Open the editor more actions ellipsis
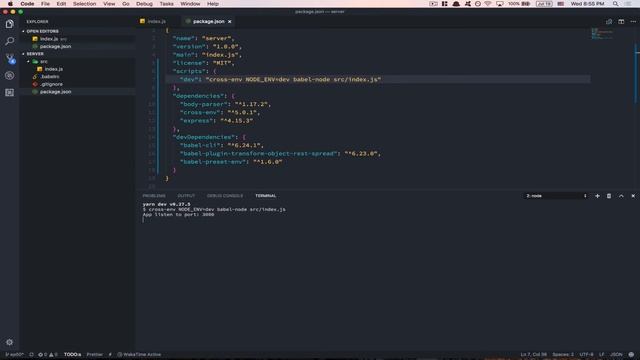 click(x=633, y=22)
